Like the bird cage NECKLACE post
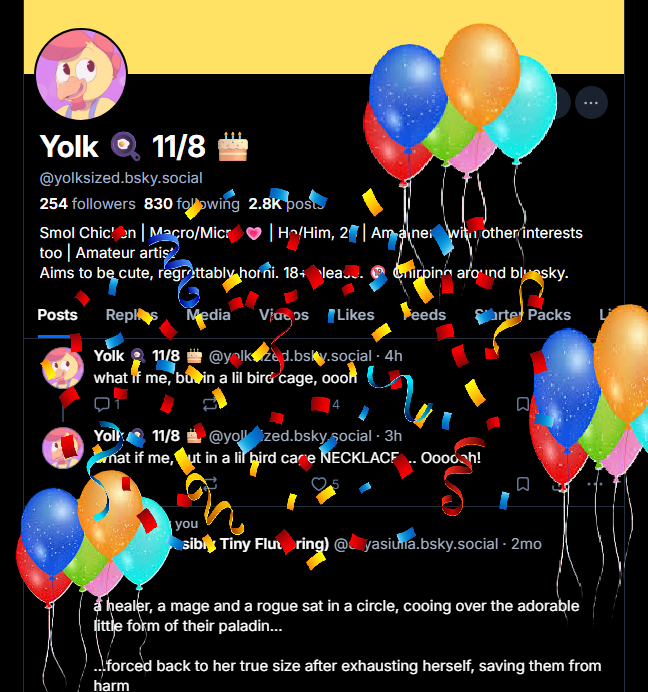The height and width of the screenshot is (692, 648). tap(319, 484)
